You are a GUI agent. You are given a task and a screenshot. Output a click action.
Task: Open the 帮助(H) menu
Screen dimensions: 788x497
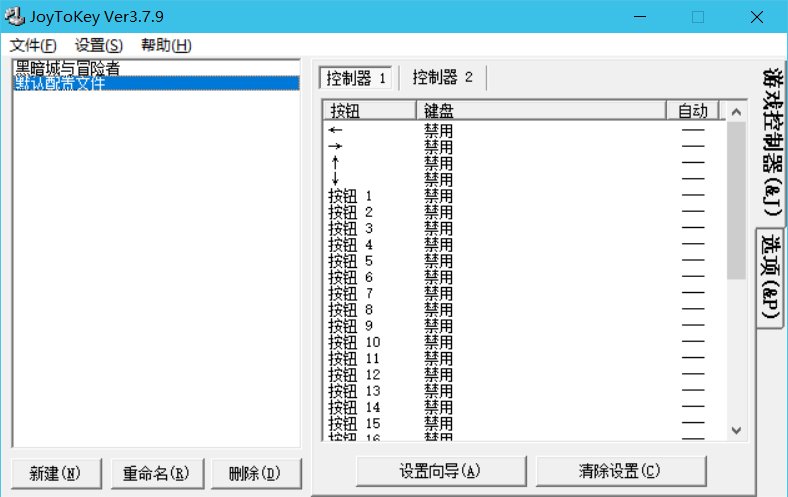point(166,45)
